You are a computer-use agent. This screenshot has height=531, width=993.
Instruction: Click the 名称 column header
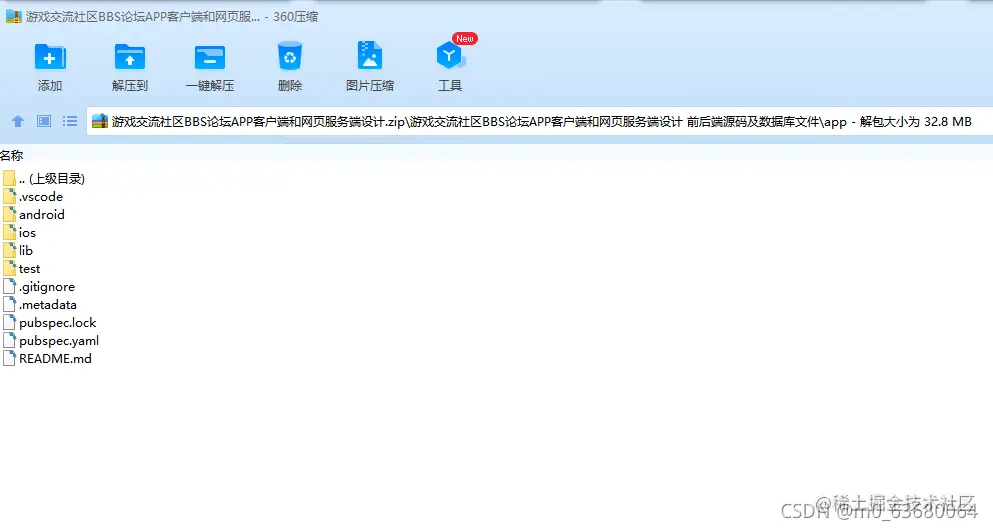(x=11, y=155)
